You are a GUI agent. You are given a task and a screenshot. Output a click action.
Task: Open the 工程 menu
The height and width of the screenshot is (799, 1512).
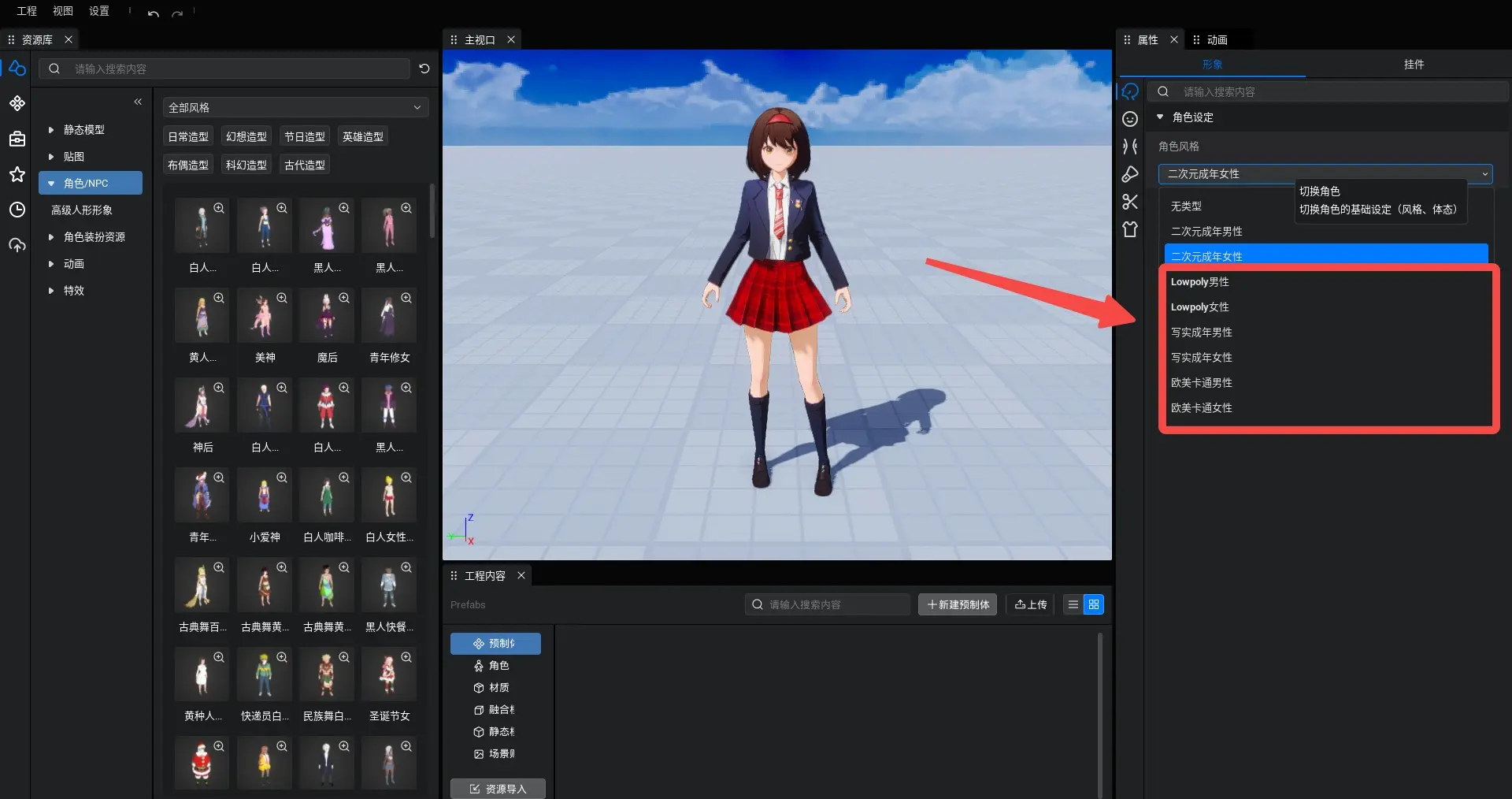click(x=27, y=11)
